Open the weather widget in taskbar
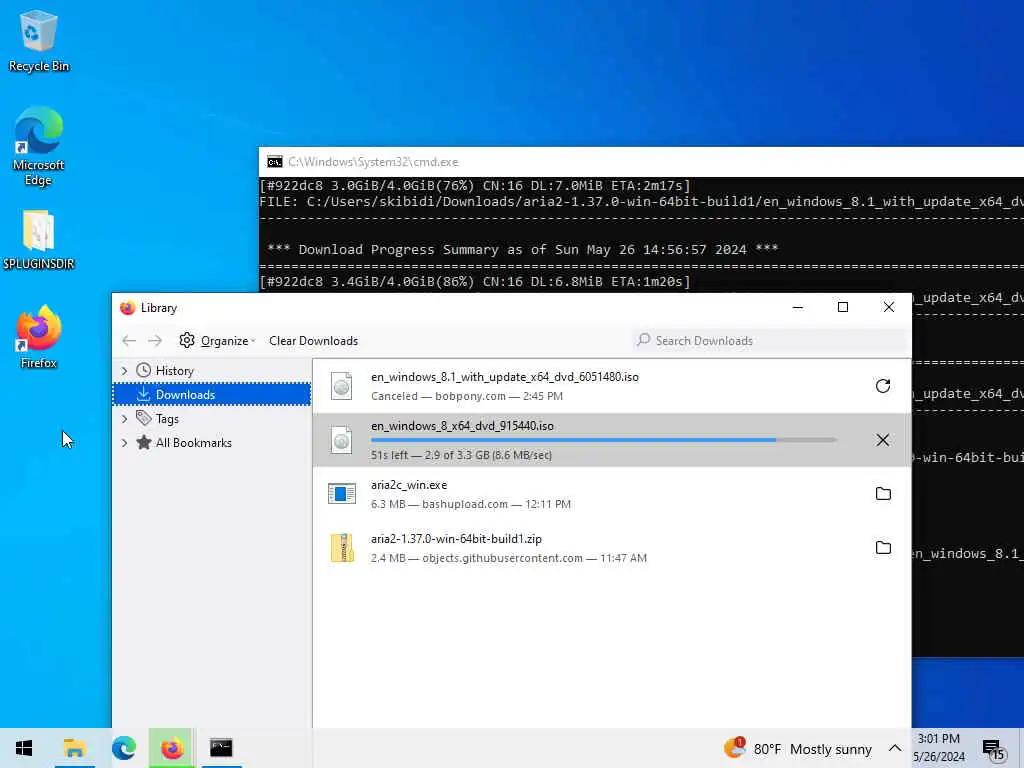 point(797,748)
